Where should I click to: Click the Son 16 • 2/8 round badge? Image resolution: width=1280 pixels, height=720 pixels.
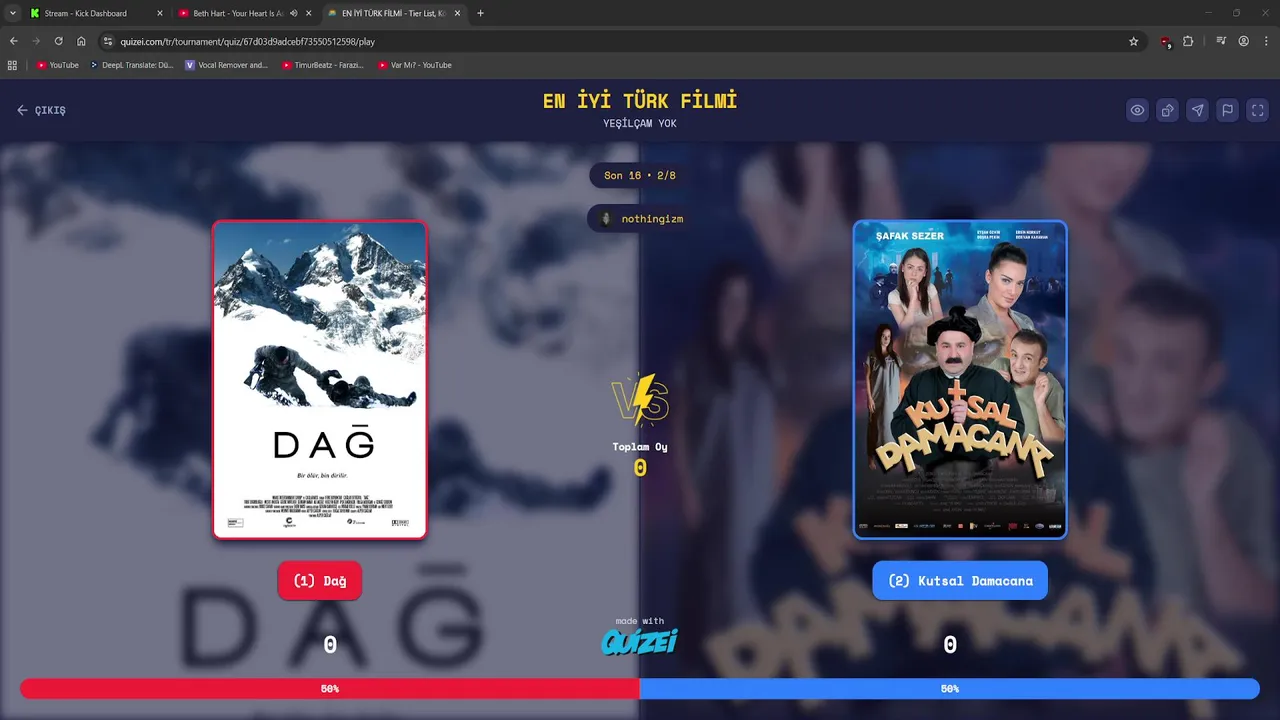[640, 175]
